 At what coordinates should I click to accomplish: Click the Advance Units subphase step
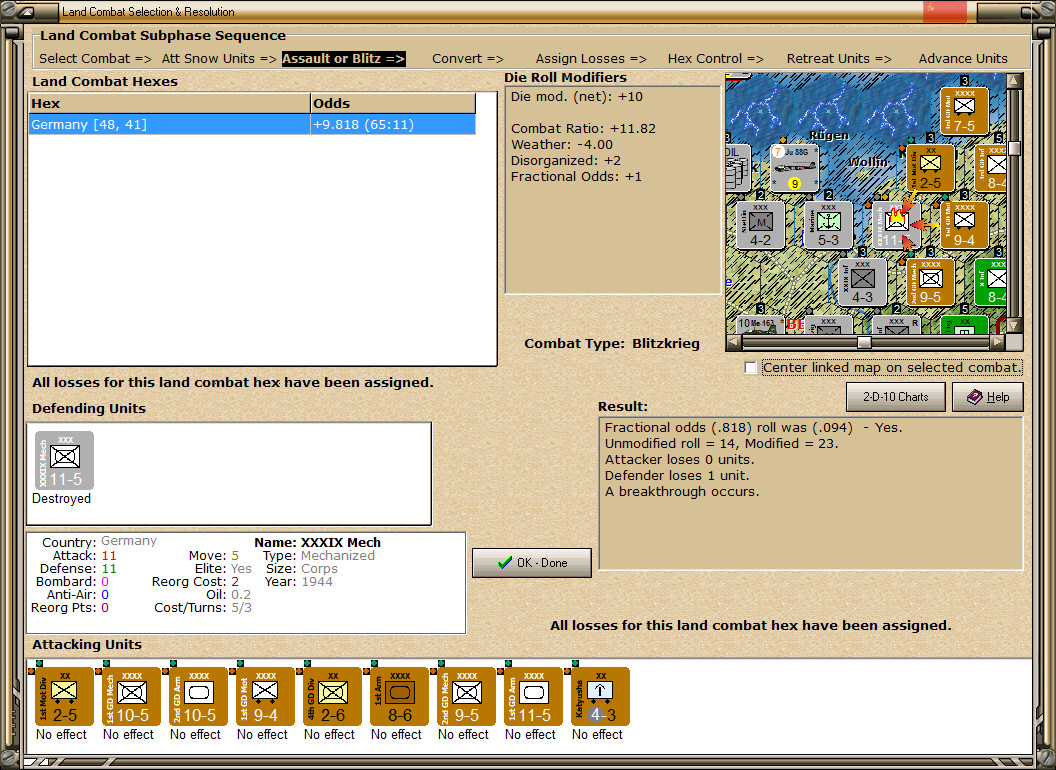(x=963, y=59)
